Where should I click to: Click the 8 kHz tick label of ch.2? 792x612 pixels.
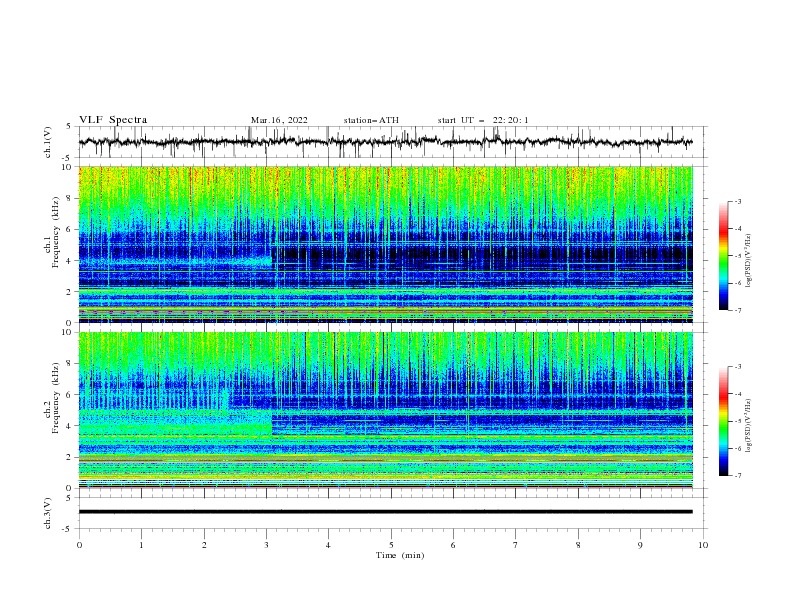point(71,364)
